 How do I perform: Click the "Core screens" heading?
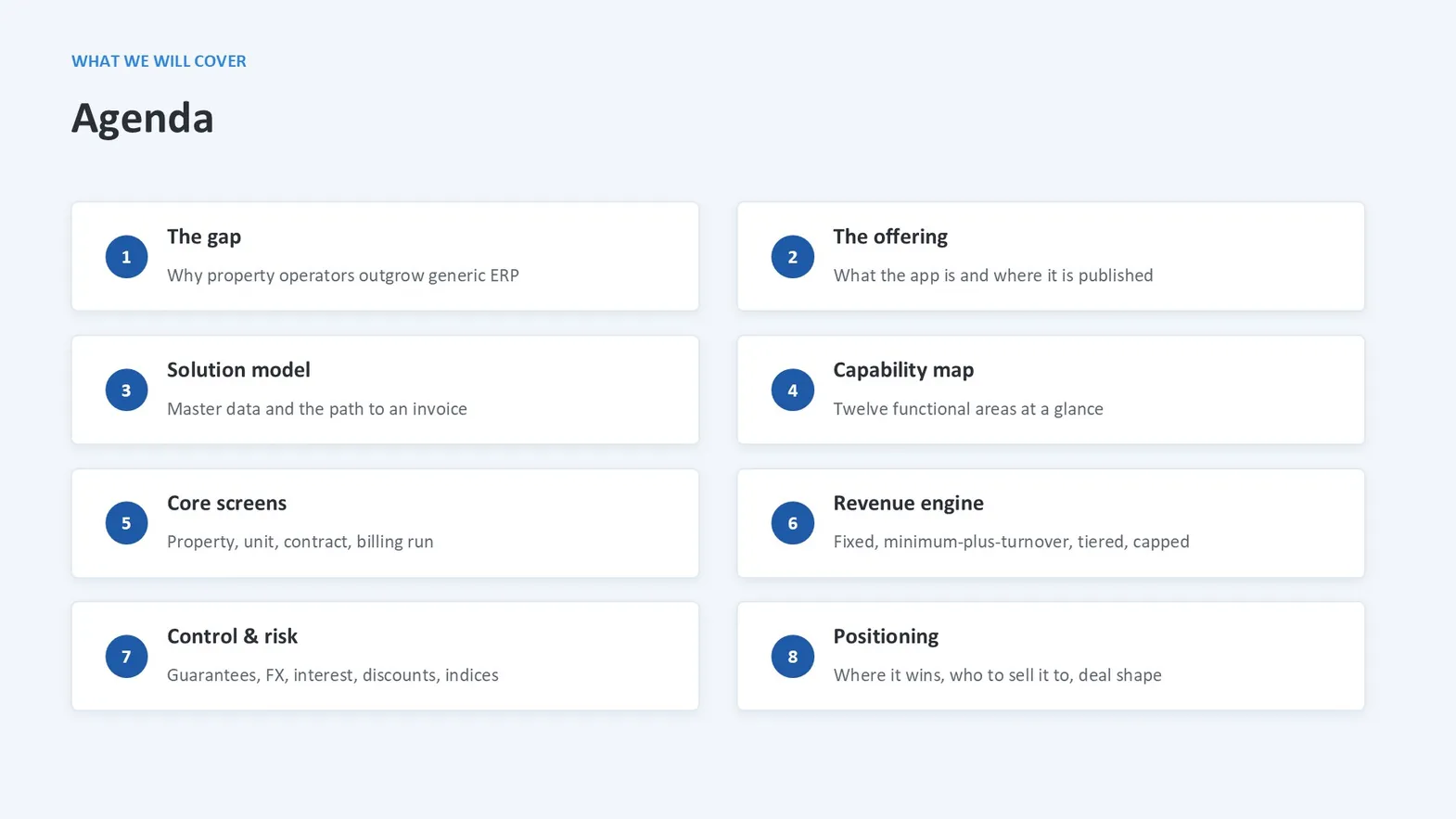point(226,504)
